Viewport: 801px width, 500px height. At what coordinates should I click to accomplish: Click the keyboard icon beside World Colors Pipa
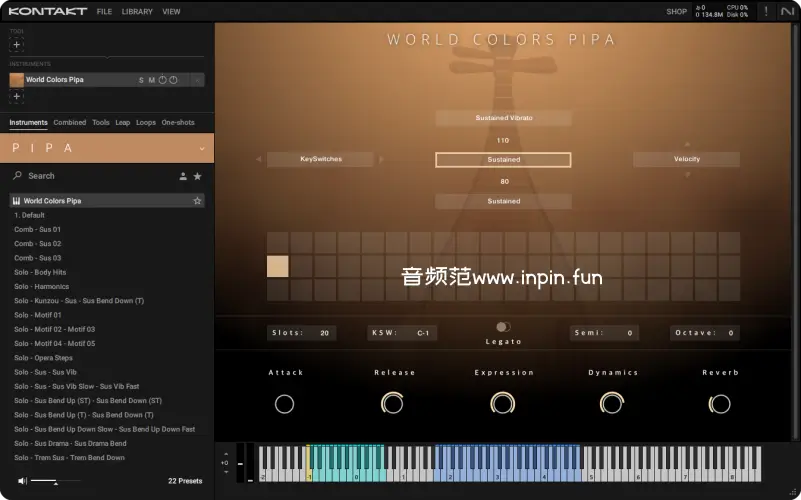16,201
